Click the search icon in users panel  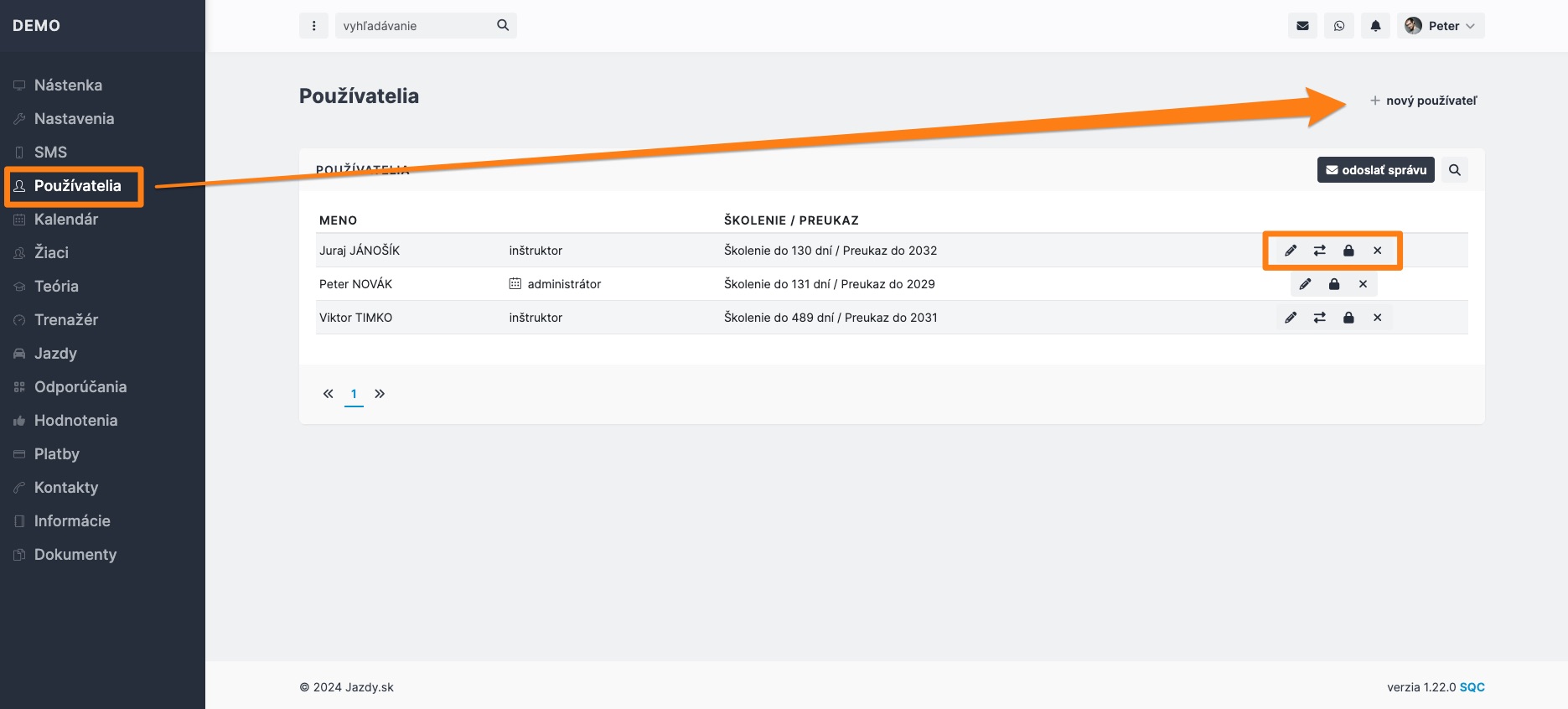coord(1455,170)
